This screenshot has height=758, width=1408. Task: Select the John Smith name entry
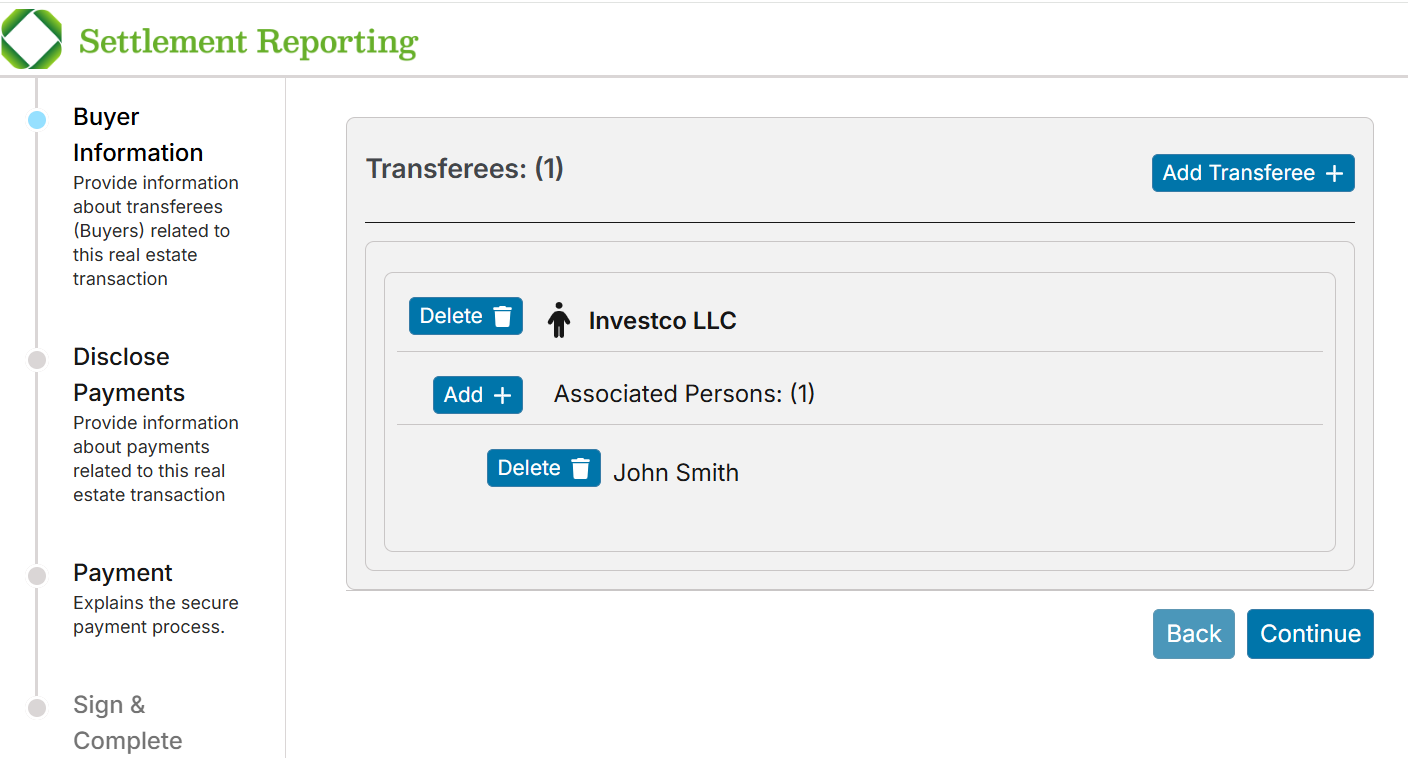click(676, 473)
